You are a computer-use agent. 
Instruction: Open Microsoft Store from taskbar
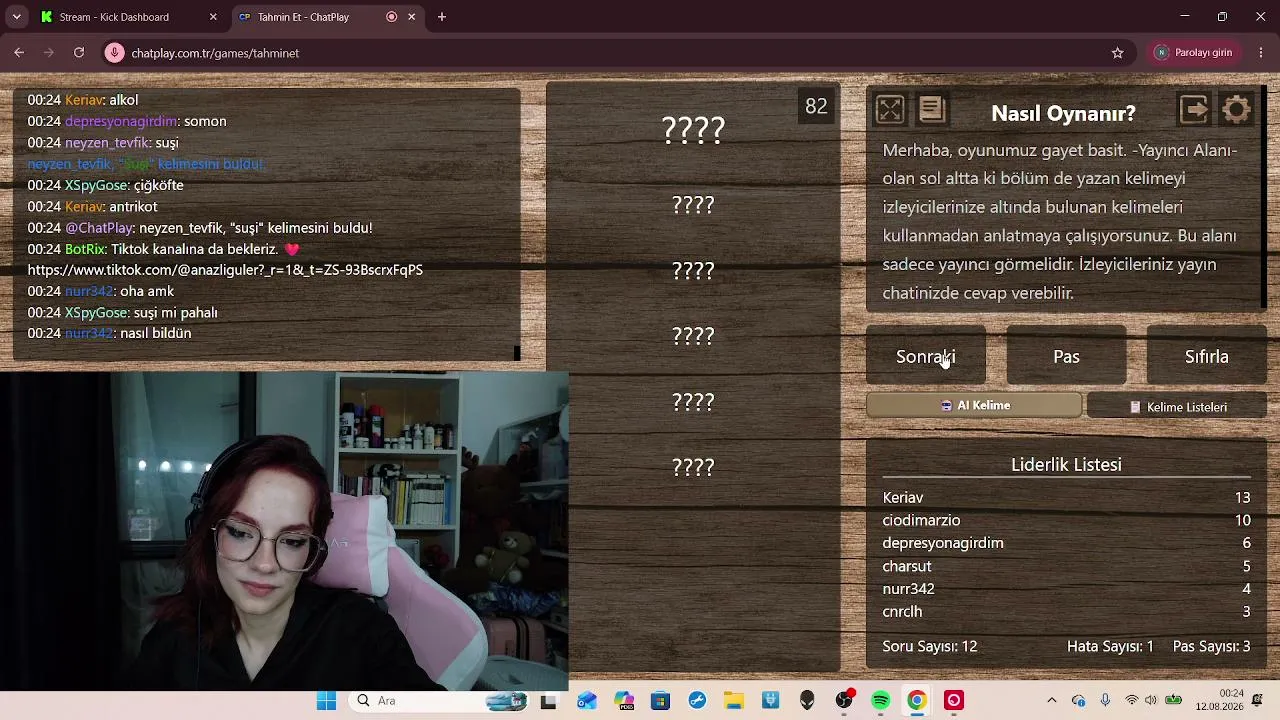(x=660, y=701)
